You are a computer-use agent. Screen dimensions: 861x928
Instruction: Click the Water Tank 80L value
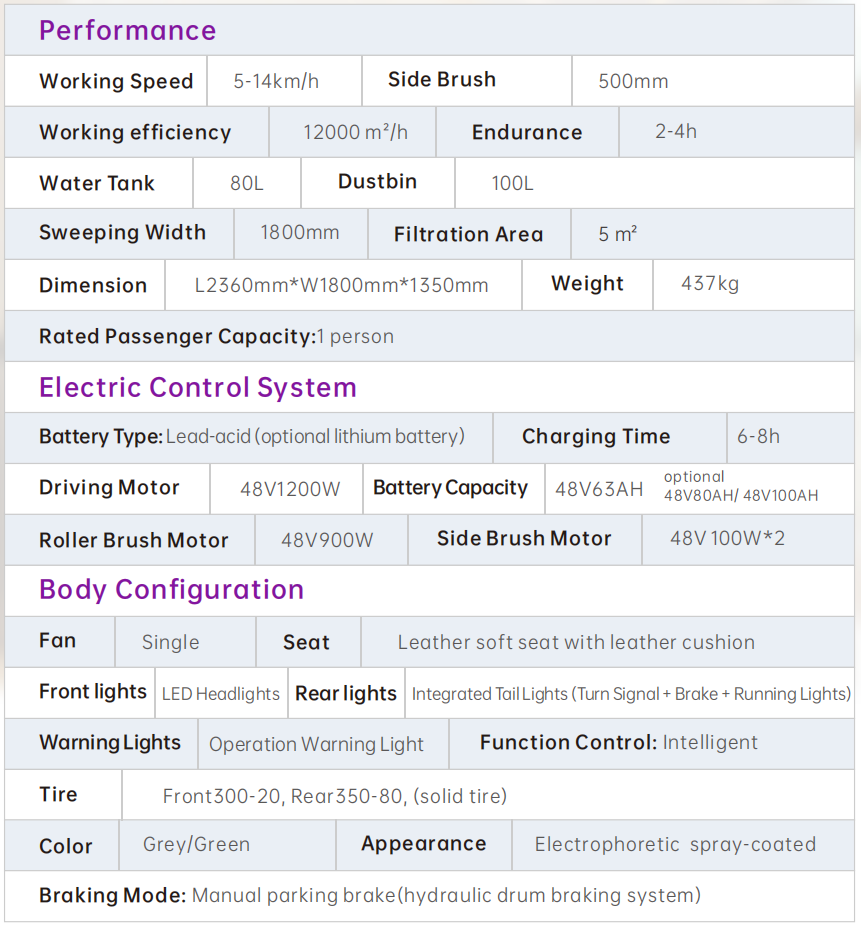[x=247, y=183]
